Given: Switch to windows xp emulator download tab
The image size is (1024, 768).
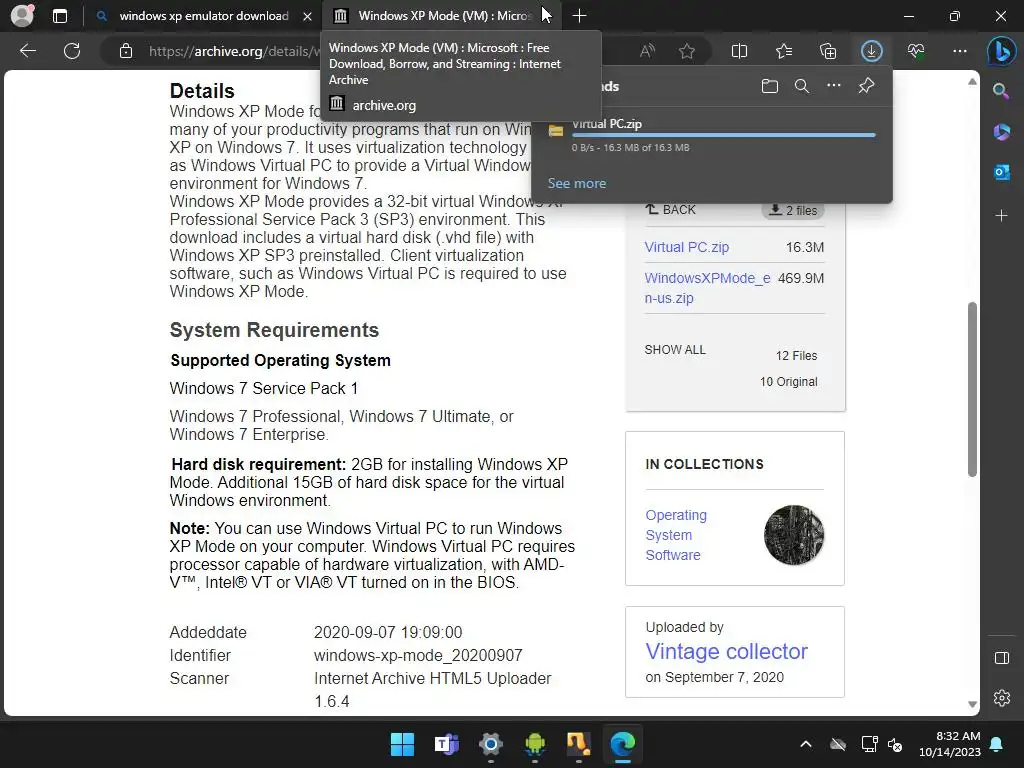Looking at the screenshot, I should point(204,16).
